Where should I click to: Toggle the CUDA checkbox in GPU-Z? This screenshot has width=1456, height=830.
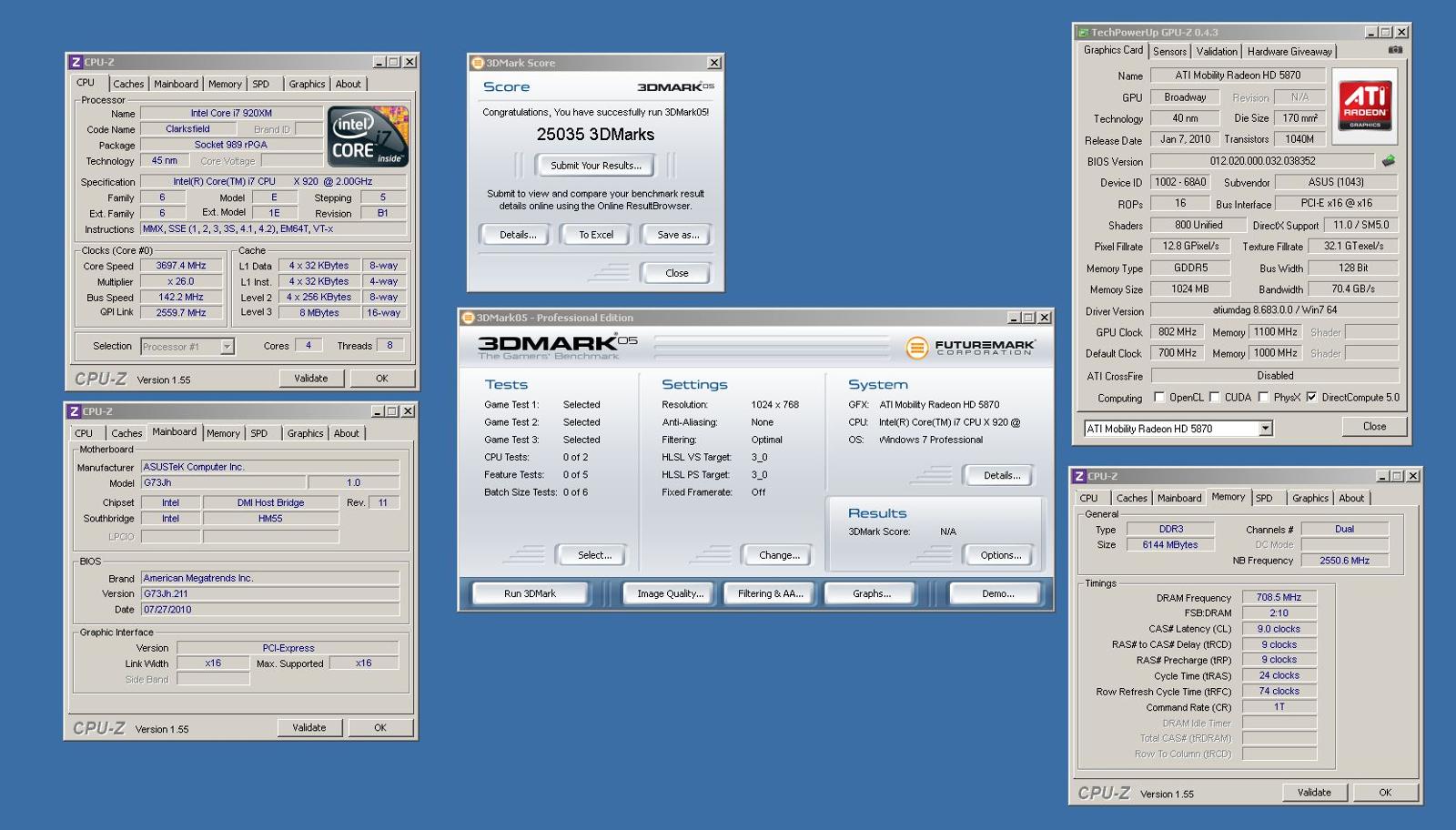[1214, 397]
